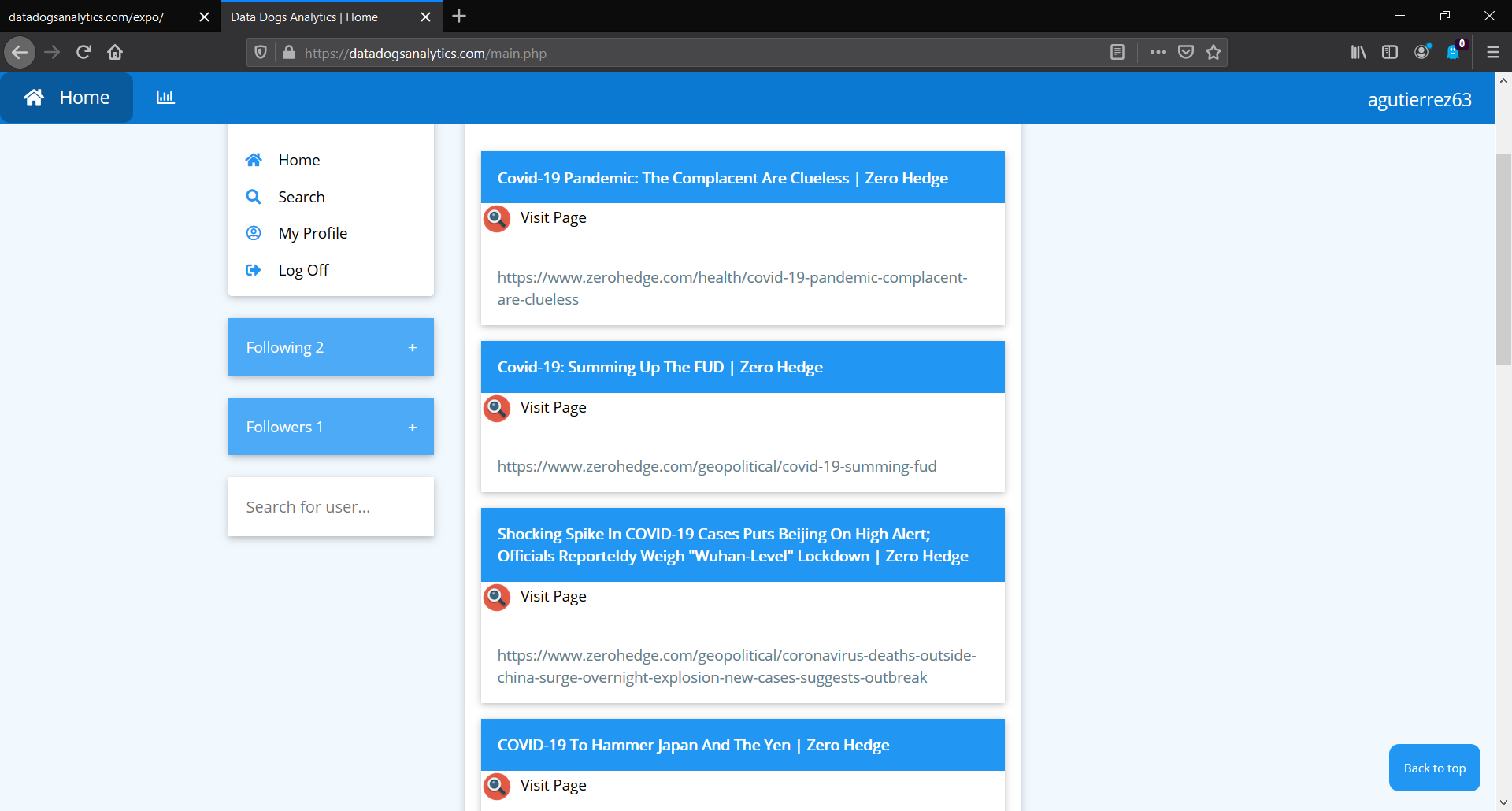The width and height of the screenshot is (1512, 811).
Task: Click Visit Page icon for Complacent Are Clueless
Action: 497,218
